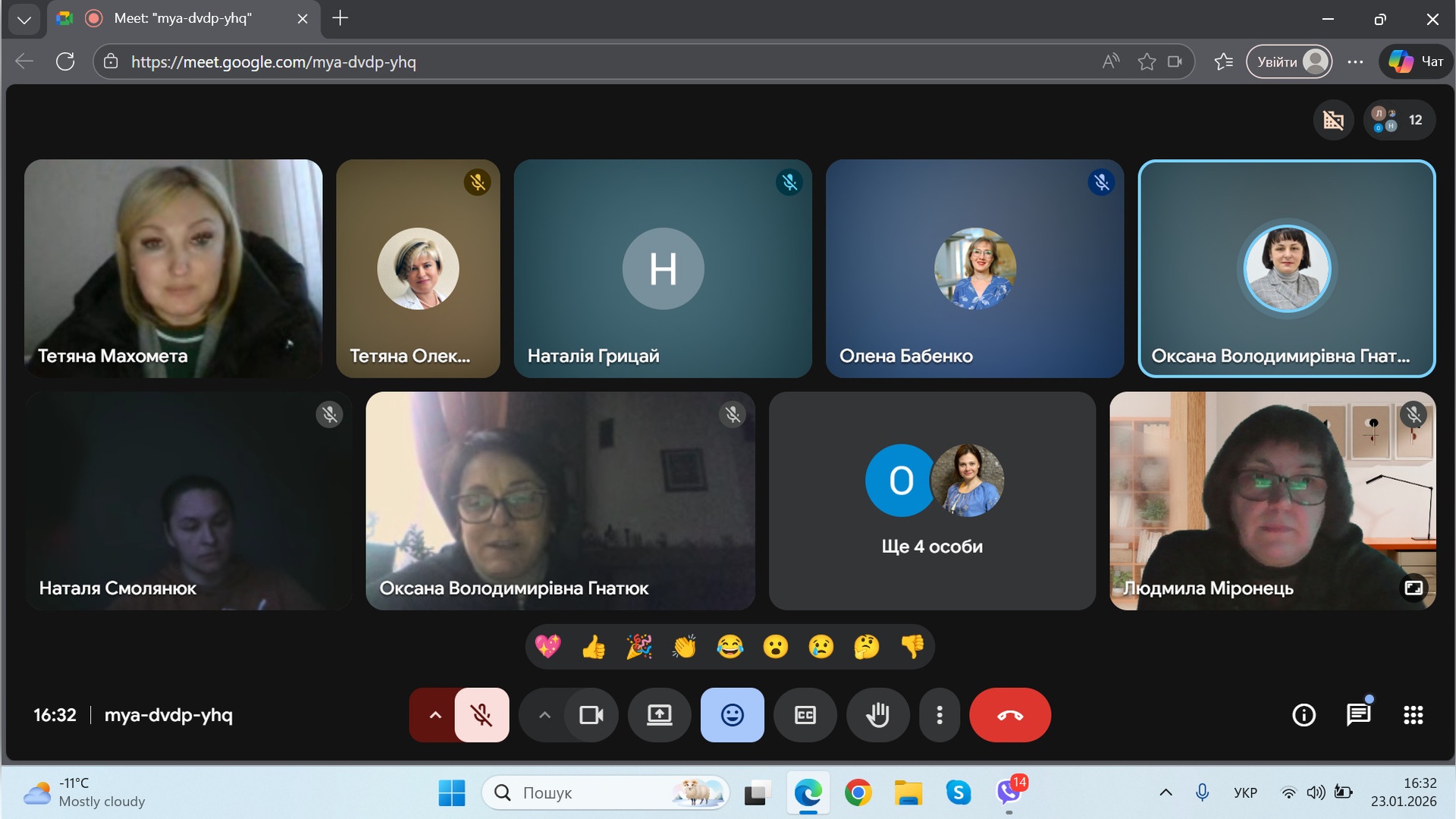This screenshot has height=819, width=1456.
Task: Leave the call with red button
Action: pos(1009,715)
